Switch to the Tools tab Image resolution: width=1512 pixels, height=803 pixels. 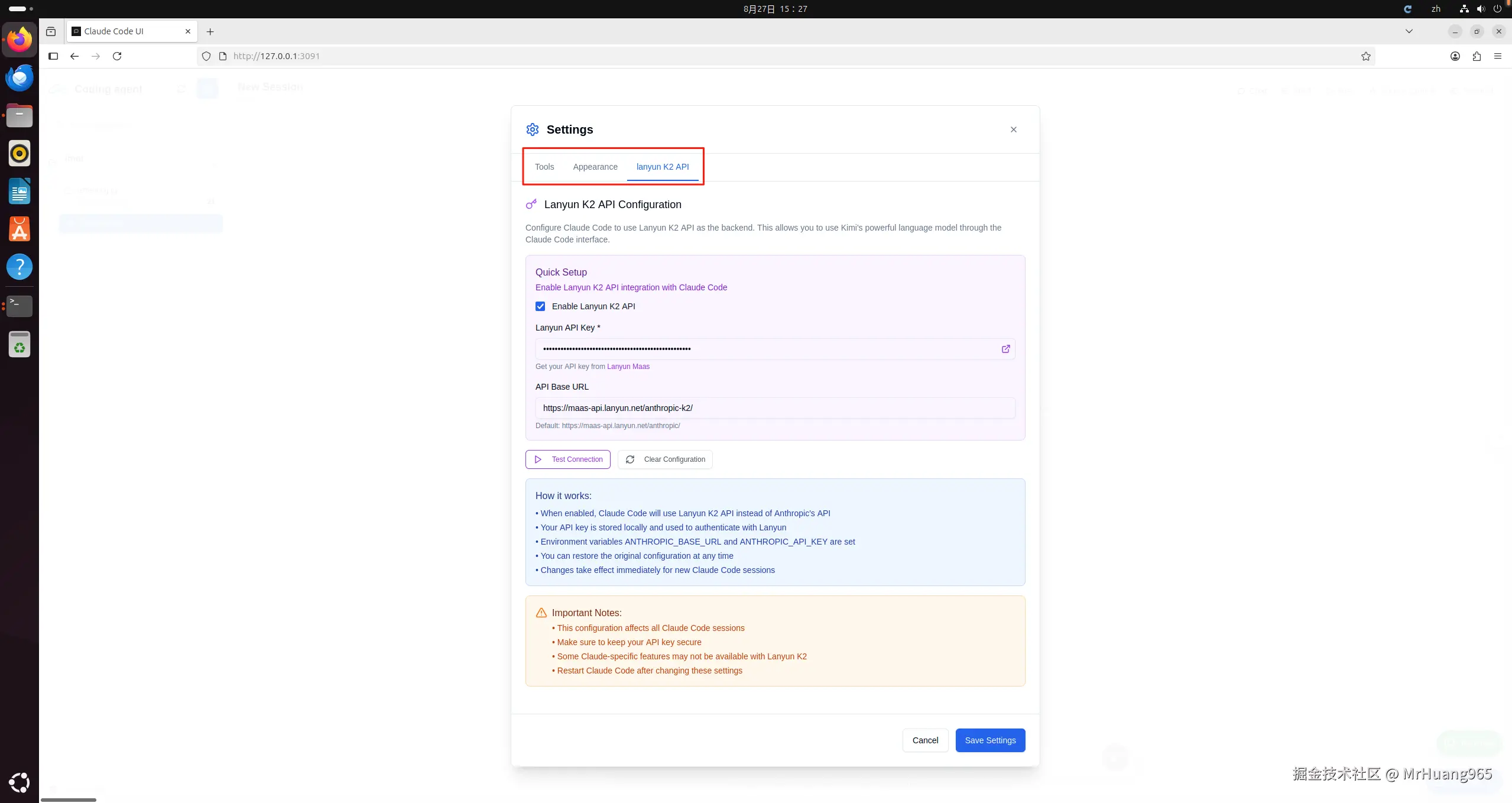(544, 167)
